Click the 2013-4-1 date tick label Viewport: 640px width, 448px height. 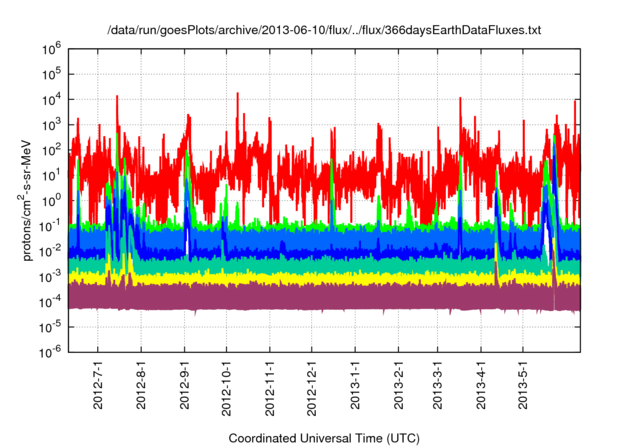(x=481, y=384)
